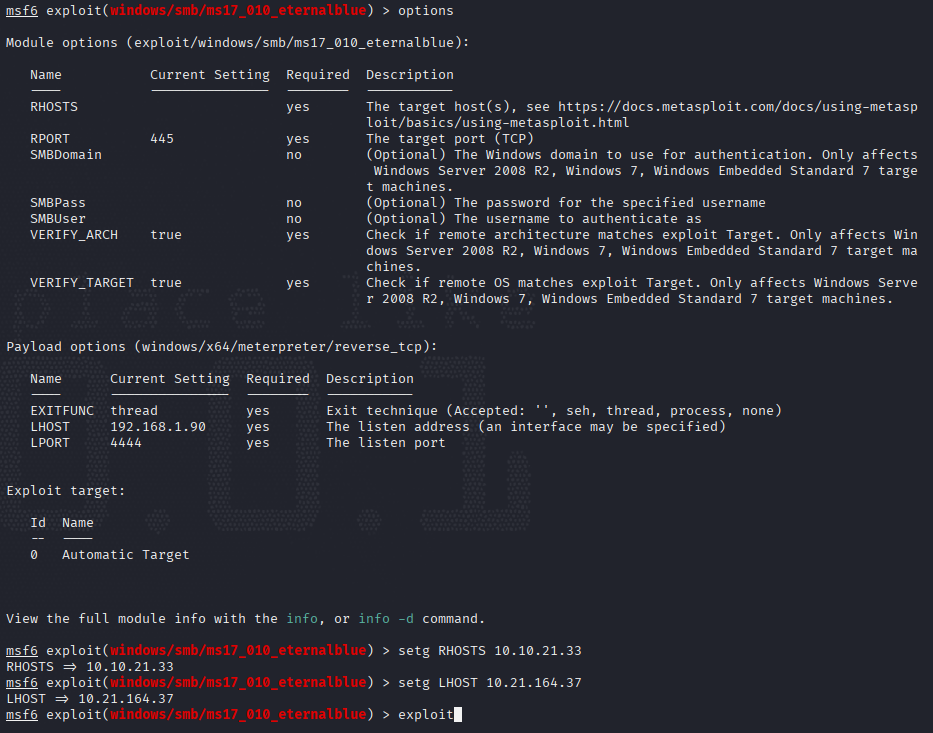Click the LPORT value 4444
Screen dimensions: 933x733
pos(126,443)
